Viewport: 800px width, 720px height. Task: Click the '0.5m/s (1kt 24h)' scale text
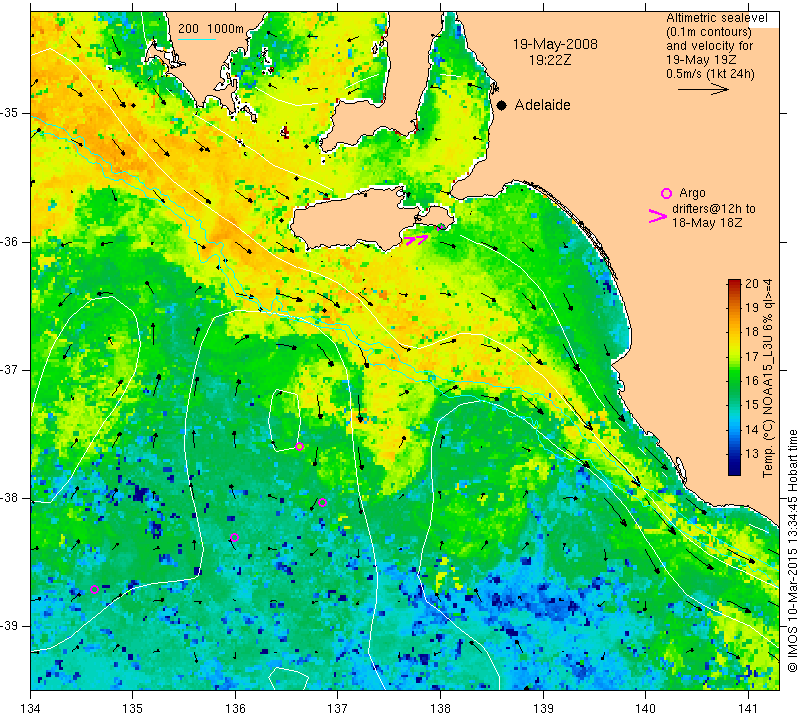point(710,74)
